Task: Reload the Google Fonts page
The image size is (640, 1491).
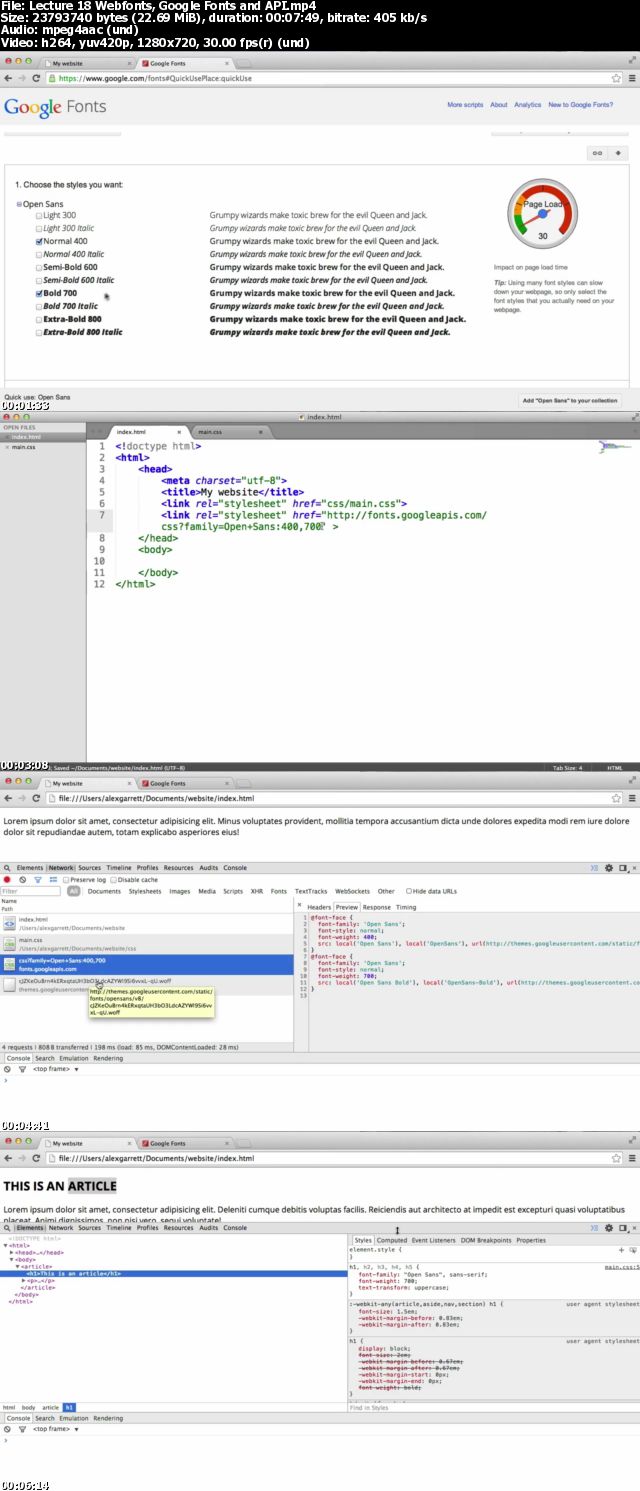Action: (x=37, y=78)
